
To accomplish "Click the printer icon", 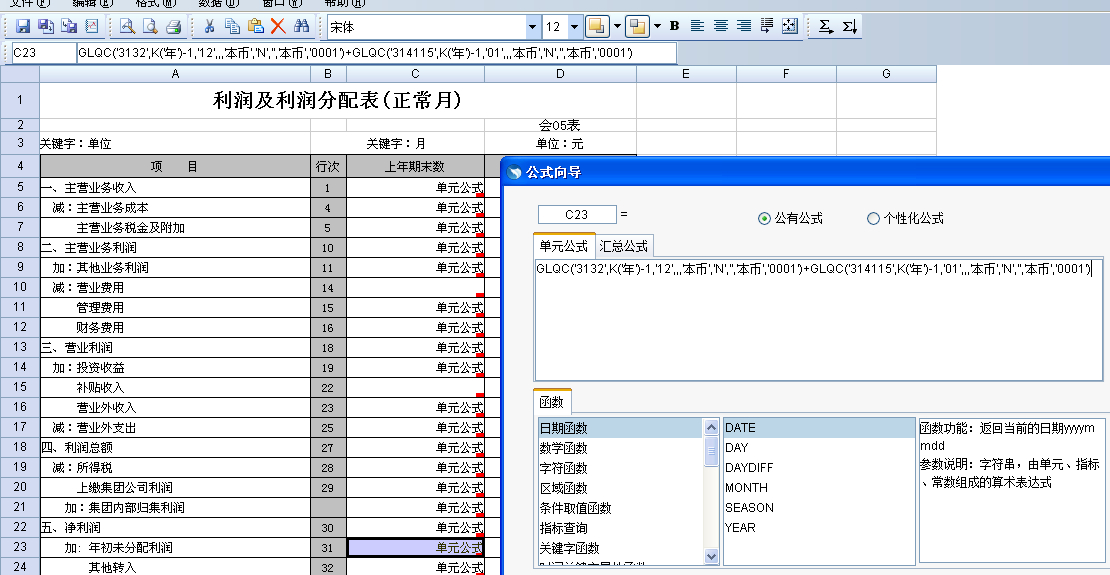I will (173, 27).
